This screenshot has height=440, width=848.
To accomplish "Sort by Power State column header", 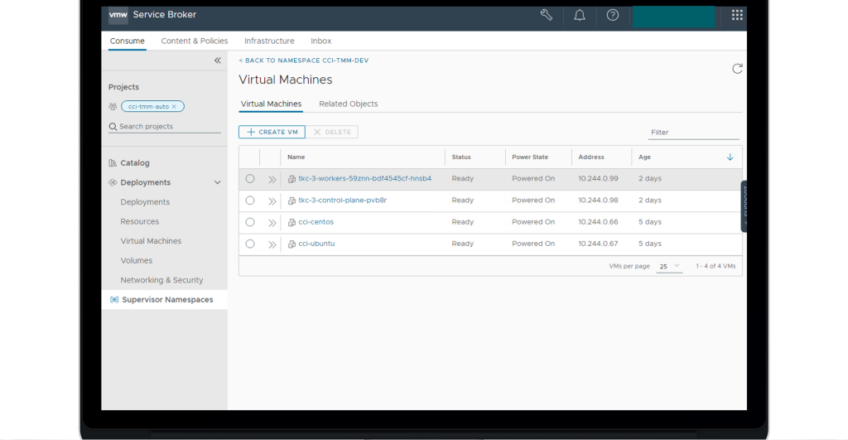I will click(x=530, y=157).
